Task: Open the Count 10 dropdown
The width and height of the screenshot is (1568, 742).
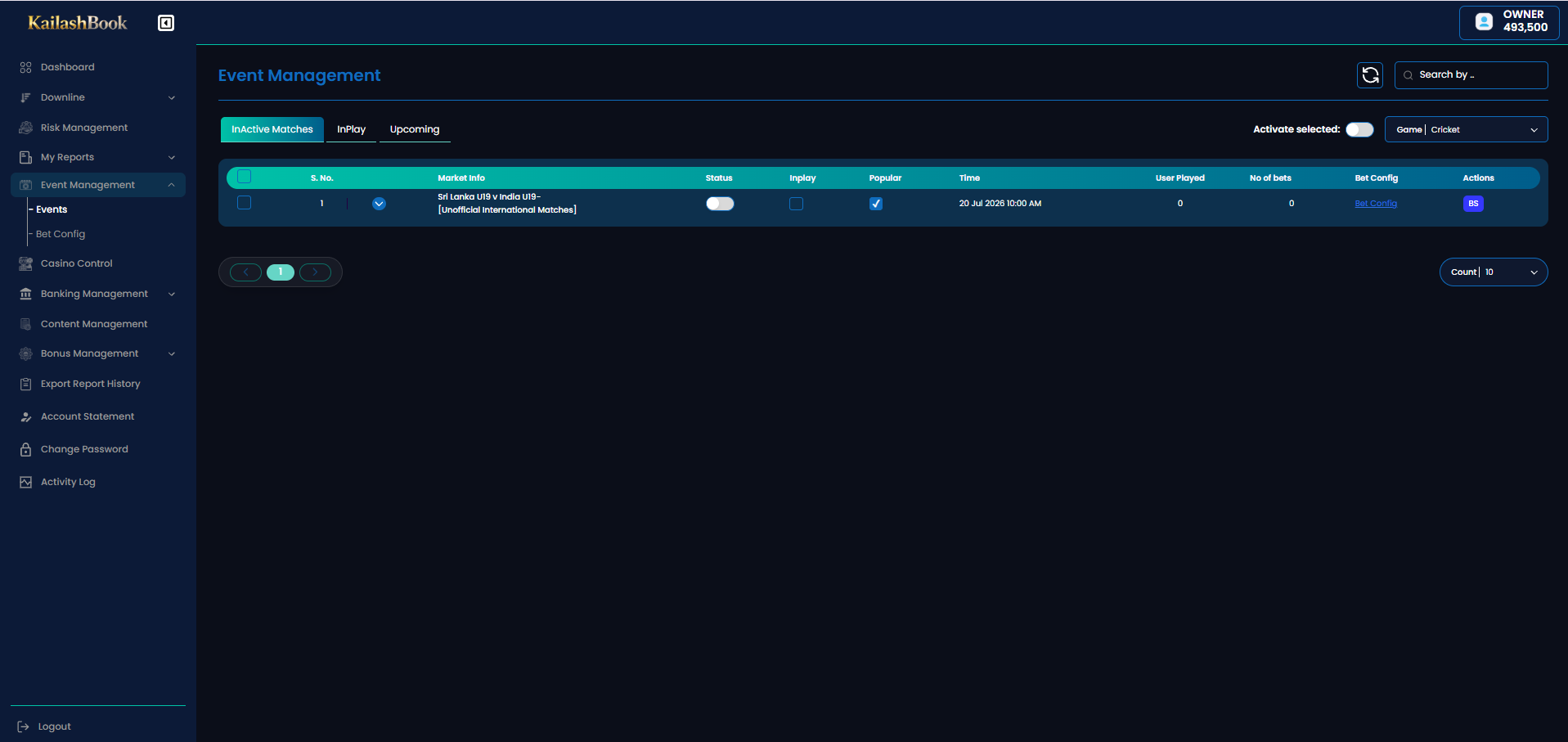Action: 1494,272
